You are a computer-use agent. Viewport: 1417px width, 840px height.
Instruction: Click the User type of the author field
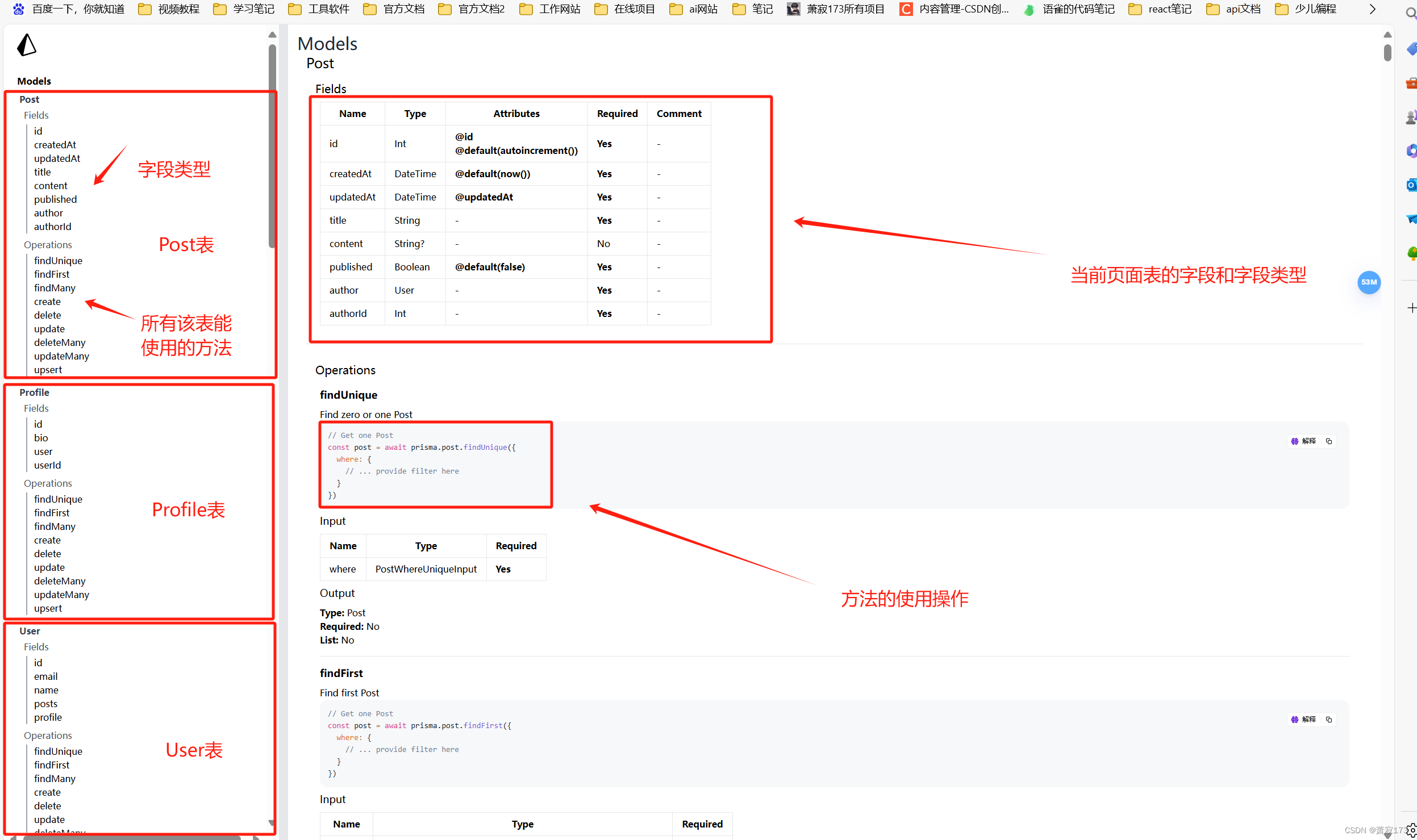pyautogui.click(x=404, y=290)
